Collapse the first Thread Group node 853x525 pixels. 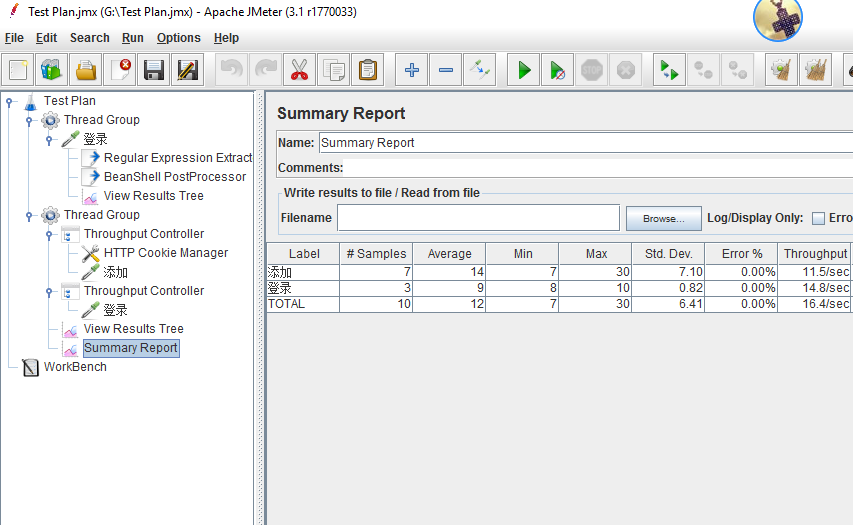coord(29,120)
